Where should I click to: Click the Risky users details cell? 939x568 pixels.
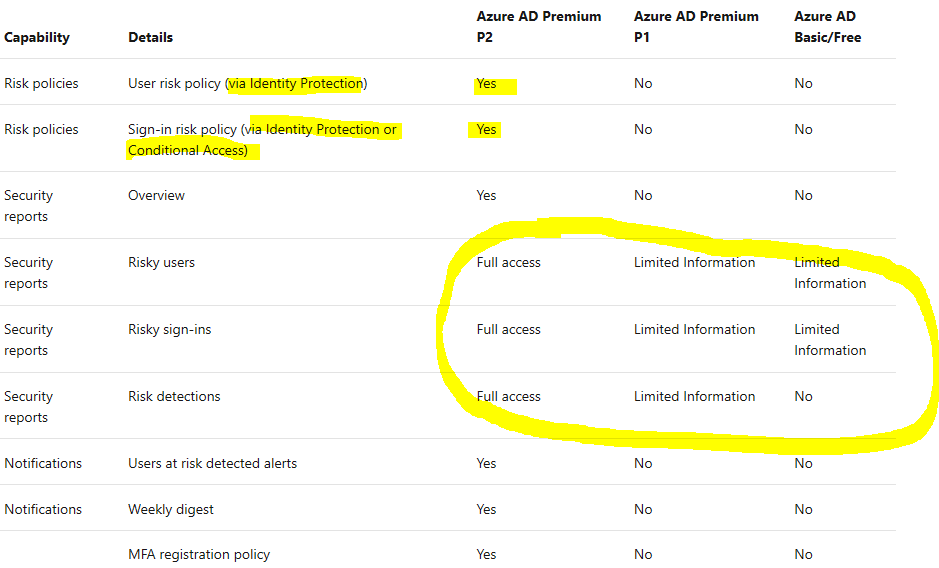pyautogui.click(x=161, y=263)
